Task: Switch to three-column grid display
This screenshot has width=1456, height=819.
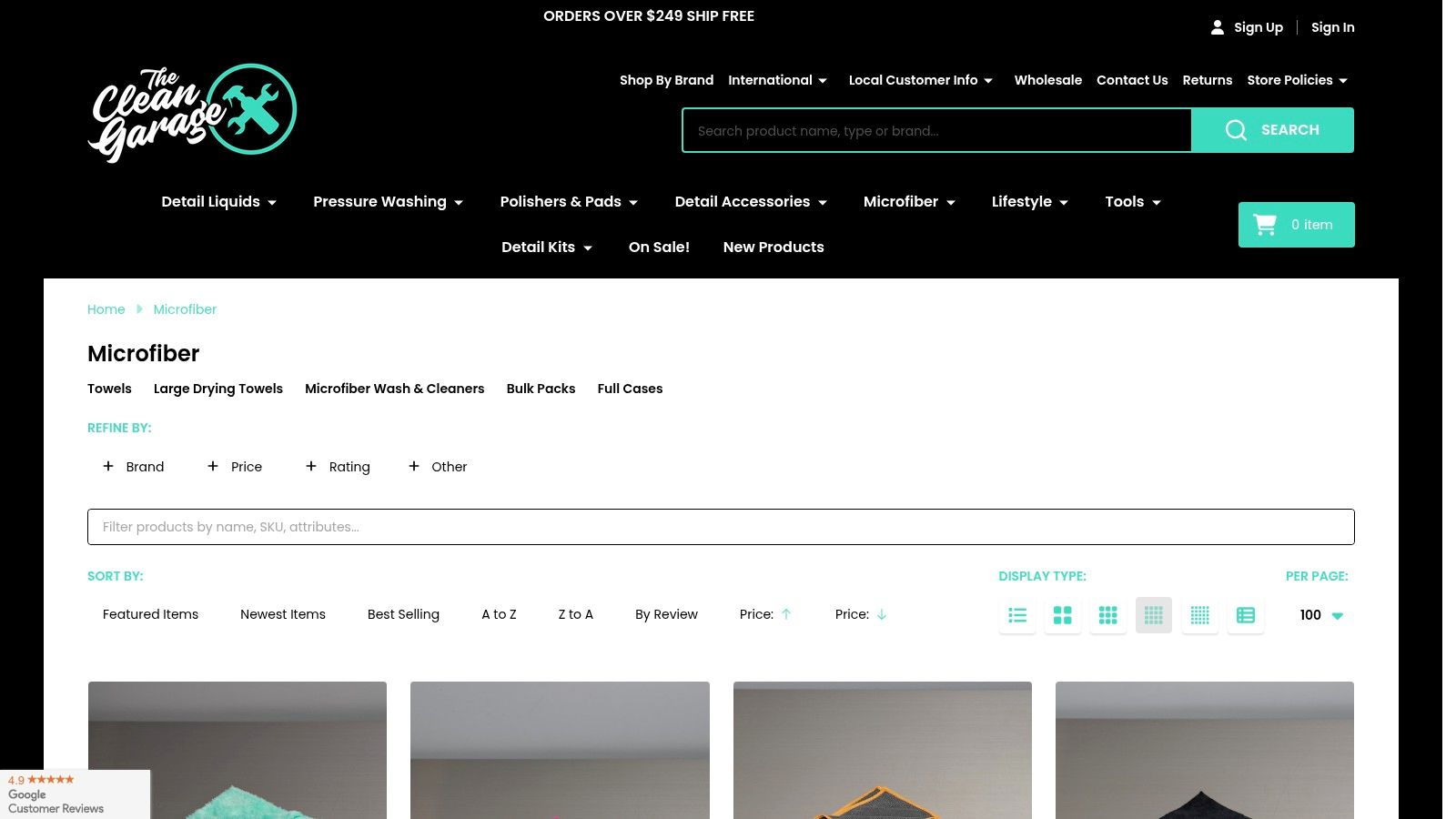Action: click(1108, 615)
